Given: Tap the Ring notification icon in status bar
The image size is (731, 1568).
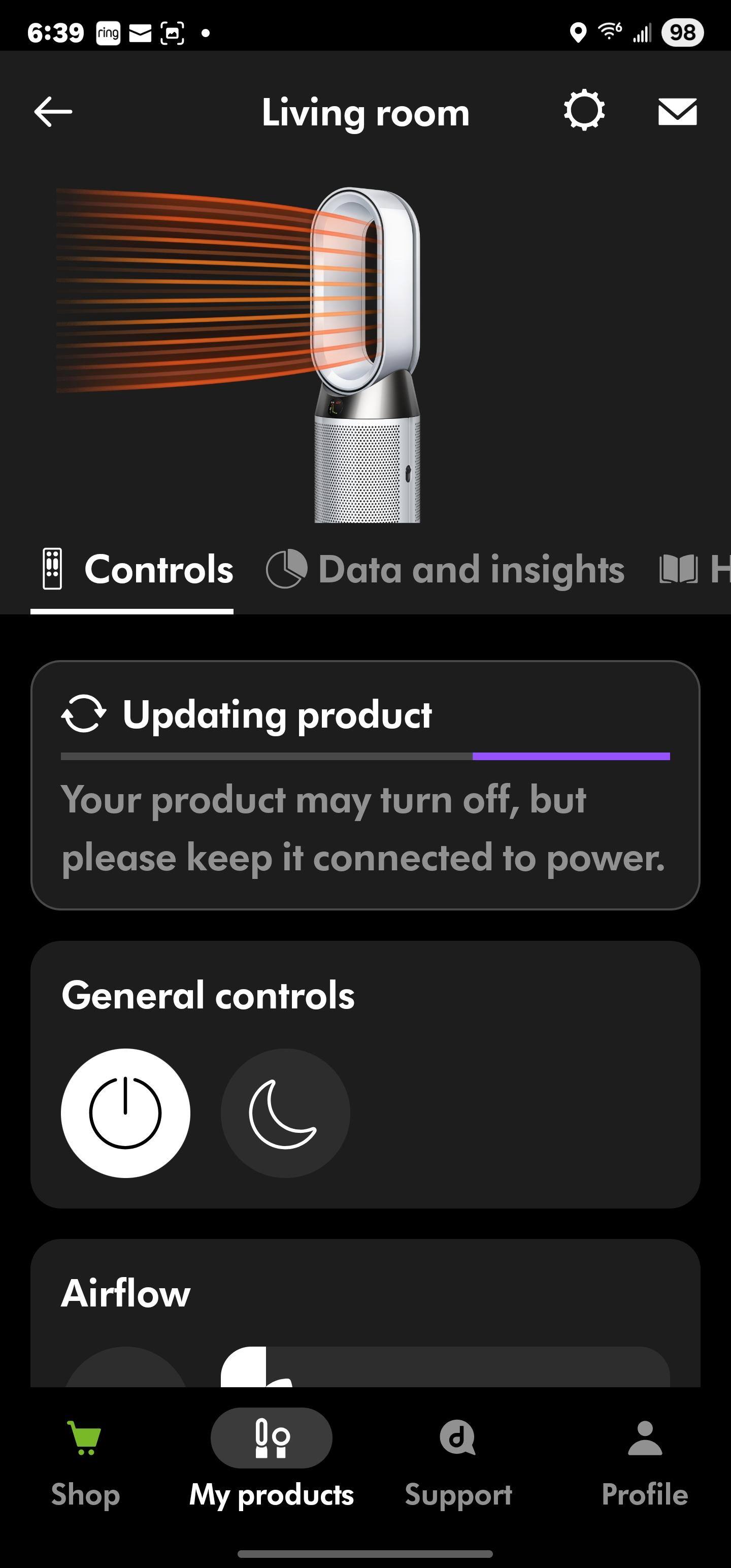Looking at the screenshot, I should 108,33.
